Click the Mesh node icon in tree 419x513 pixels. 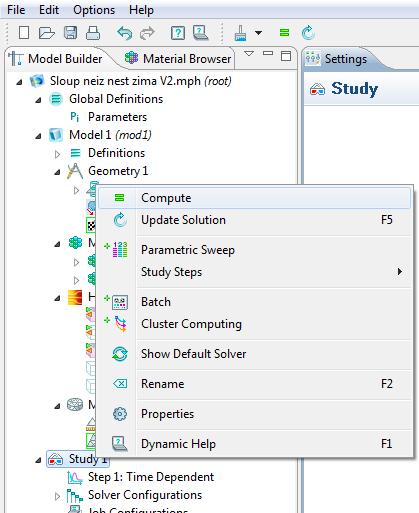pyautogui.click(x=75, y=405)
